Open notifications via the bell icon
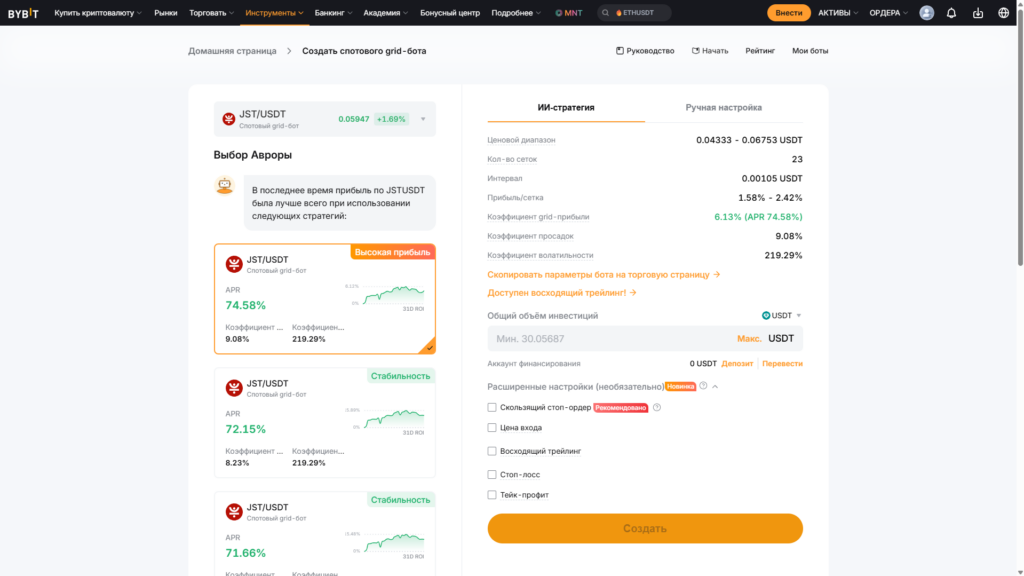 tap(951, 13)
